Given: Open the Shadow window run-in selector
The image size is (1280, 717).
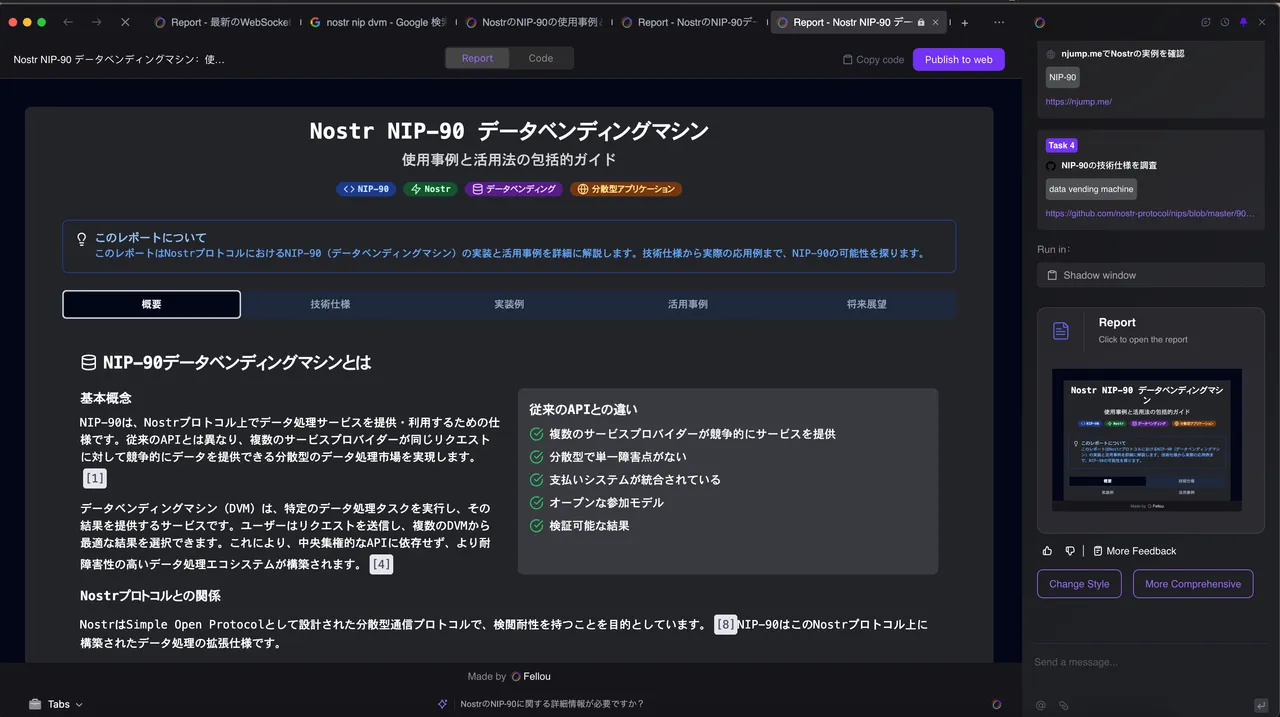Looking at the screenshot, I should point(1151,275).
